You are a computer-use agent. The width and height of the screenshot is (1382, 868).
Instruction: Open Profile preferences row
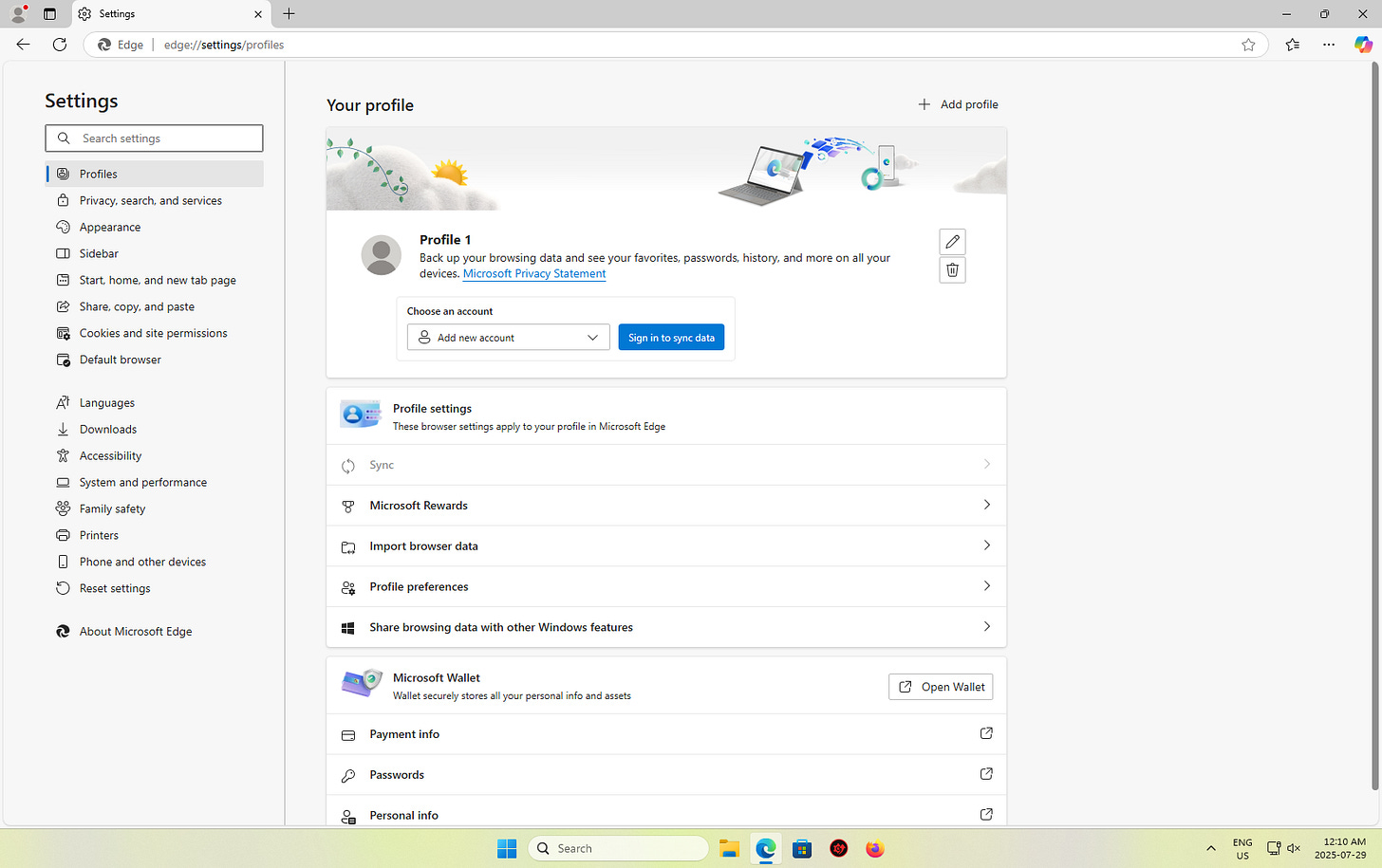tap(666, 586)
